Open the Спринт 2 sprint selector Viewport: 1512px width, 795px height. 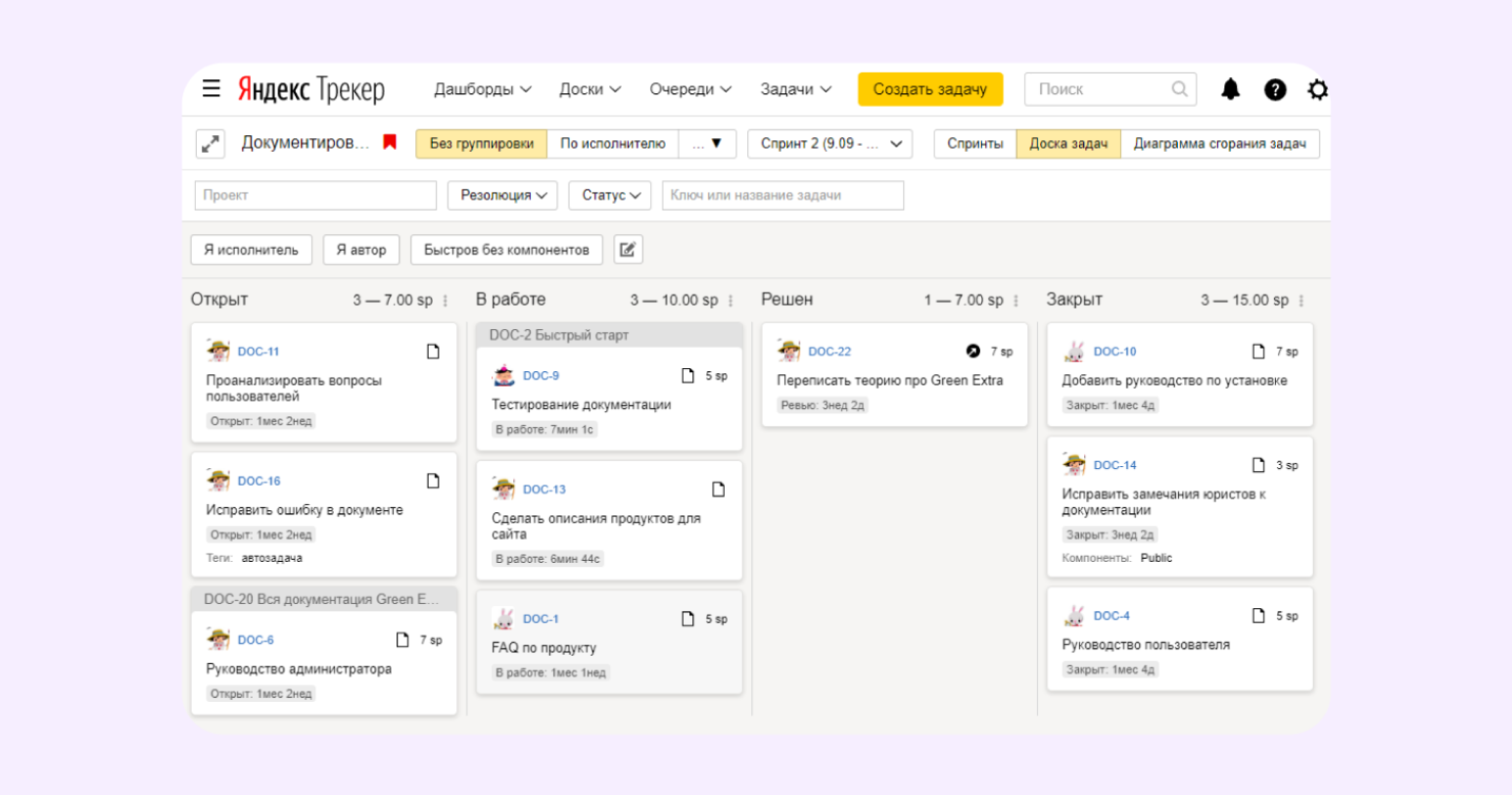pos(829,144)
